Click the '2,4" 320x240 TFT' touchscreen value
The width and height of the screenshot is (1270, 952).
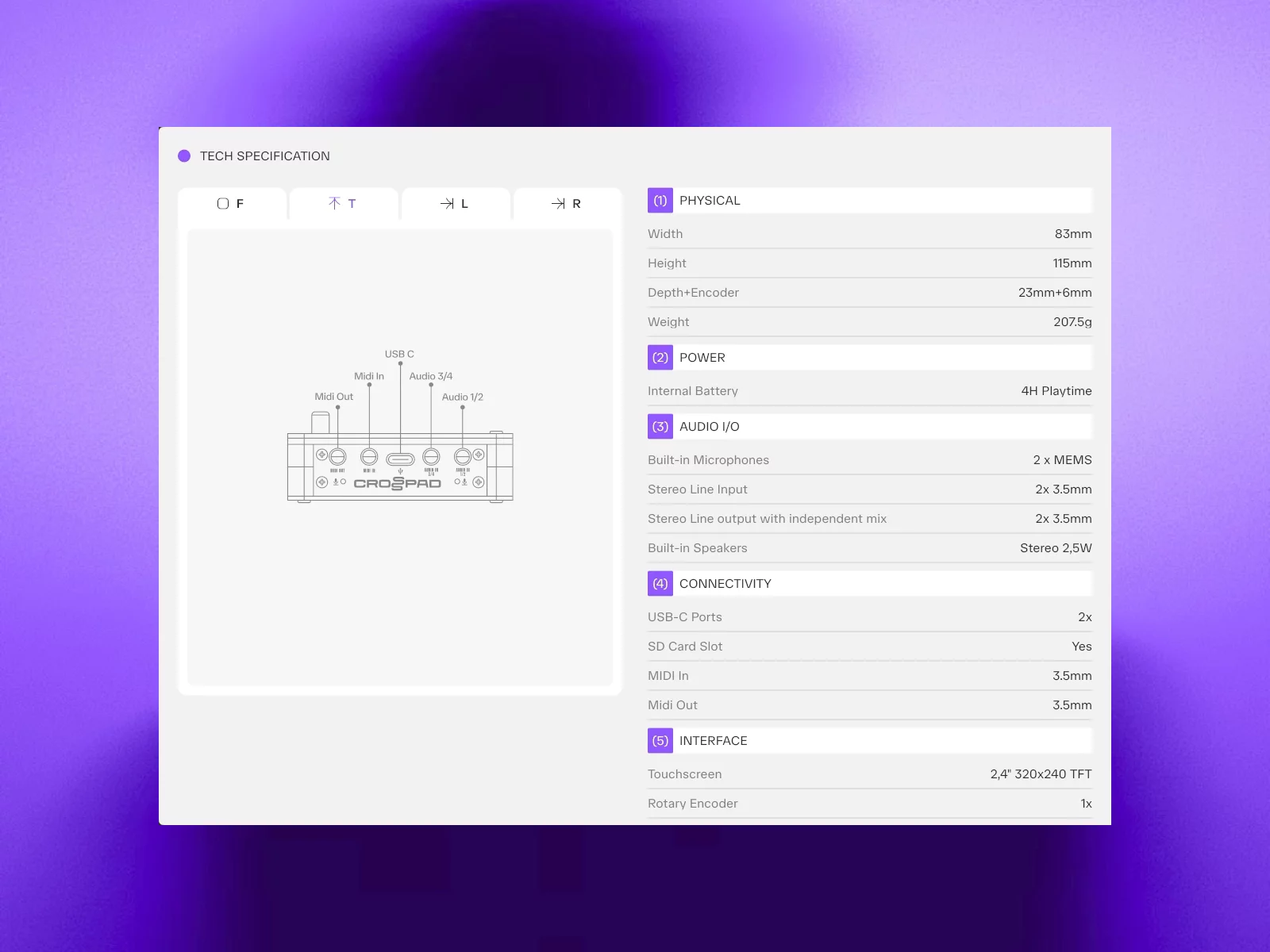tap(1041, 774)
